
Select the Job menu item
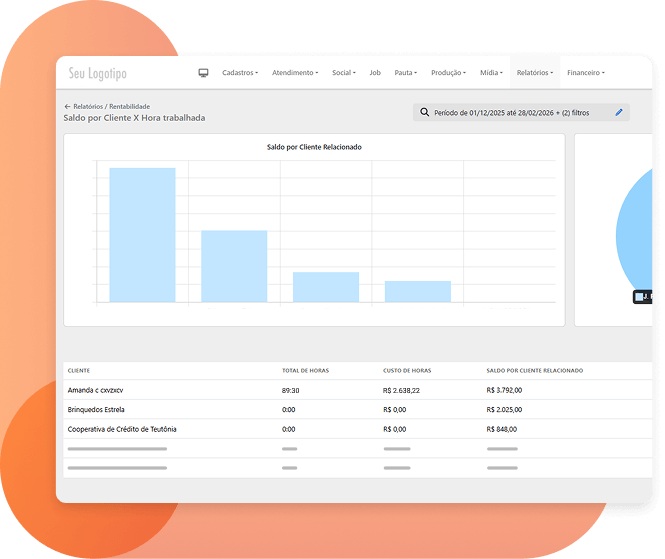[x=375, y=73]
